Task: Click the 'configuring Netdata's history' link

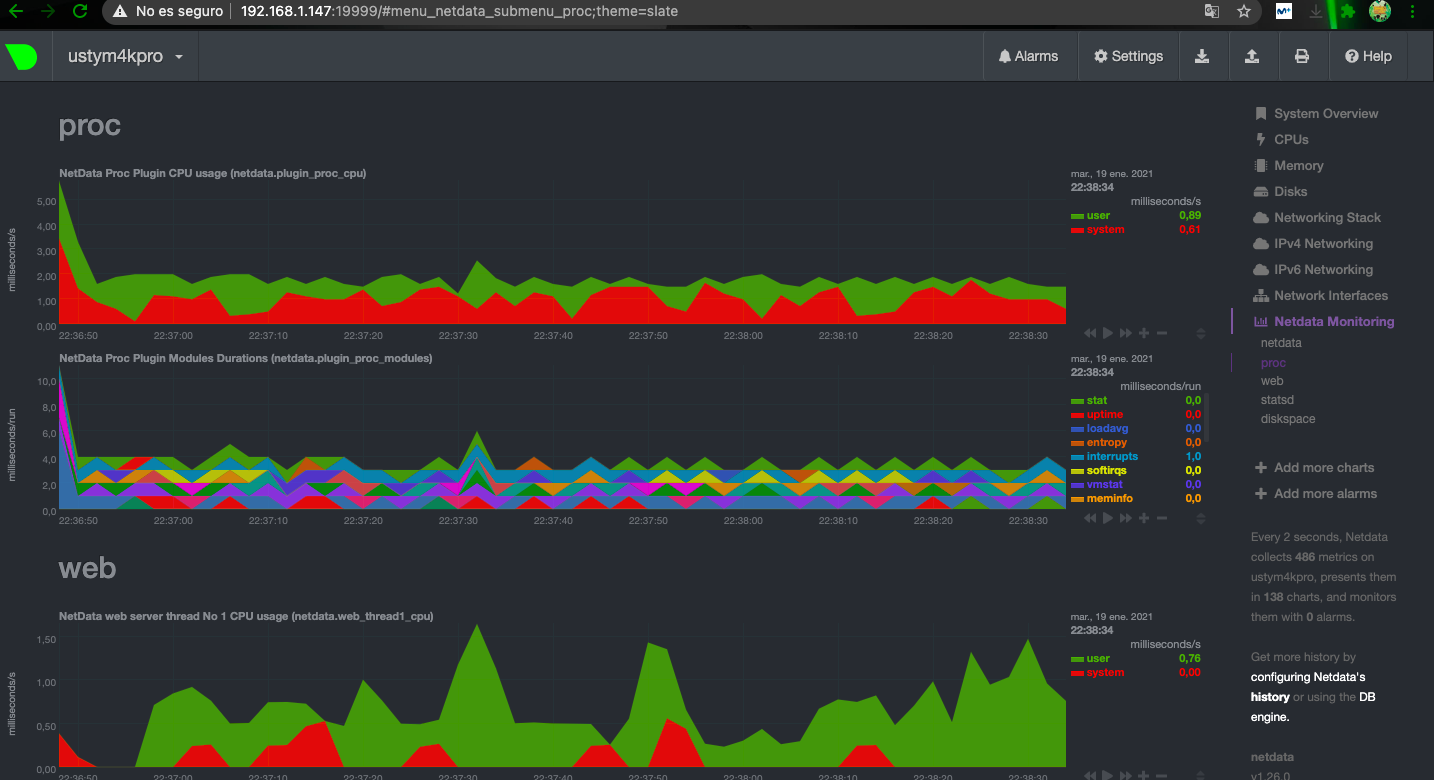Action: point(1308,677)
